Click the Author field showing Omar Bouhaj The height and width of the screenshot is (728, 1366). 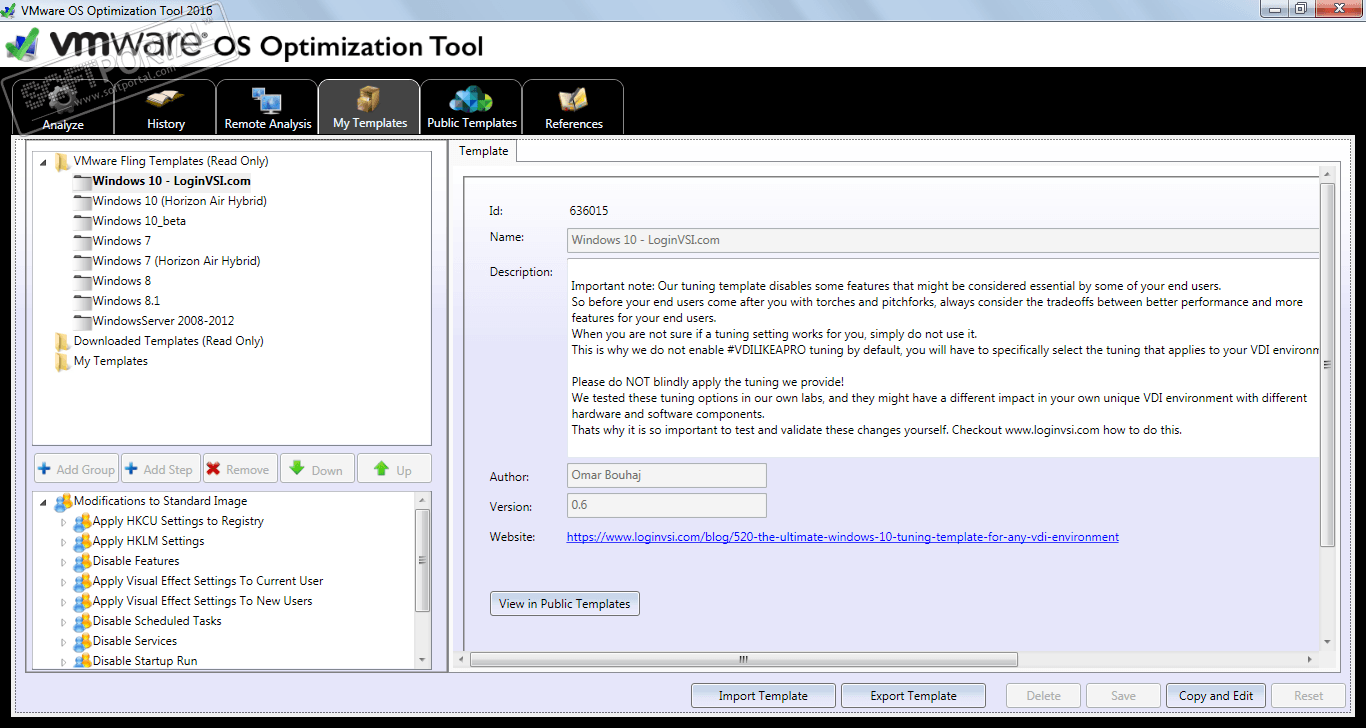(667, 476)
